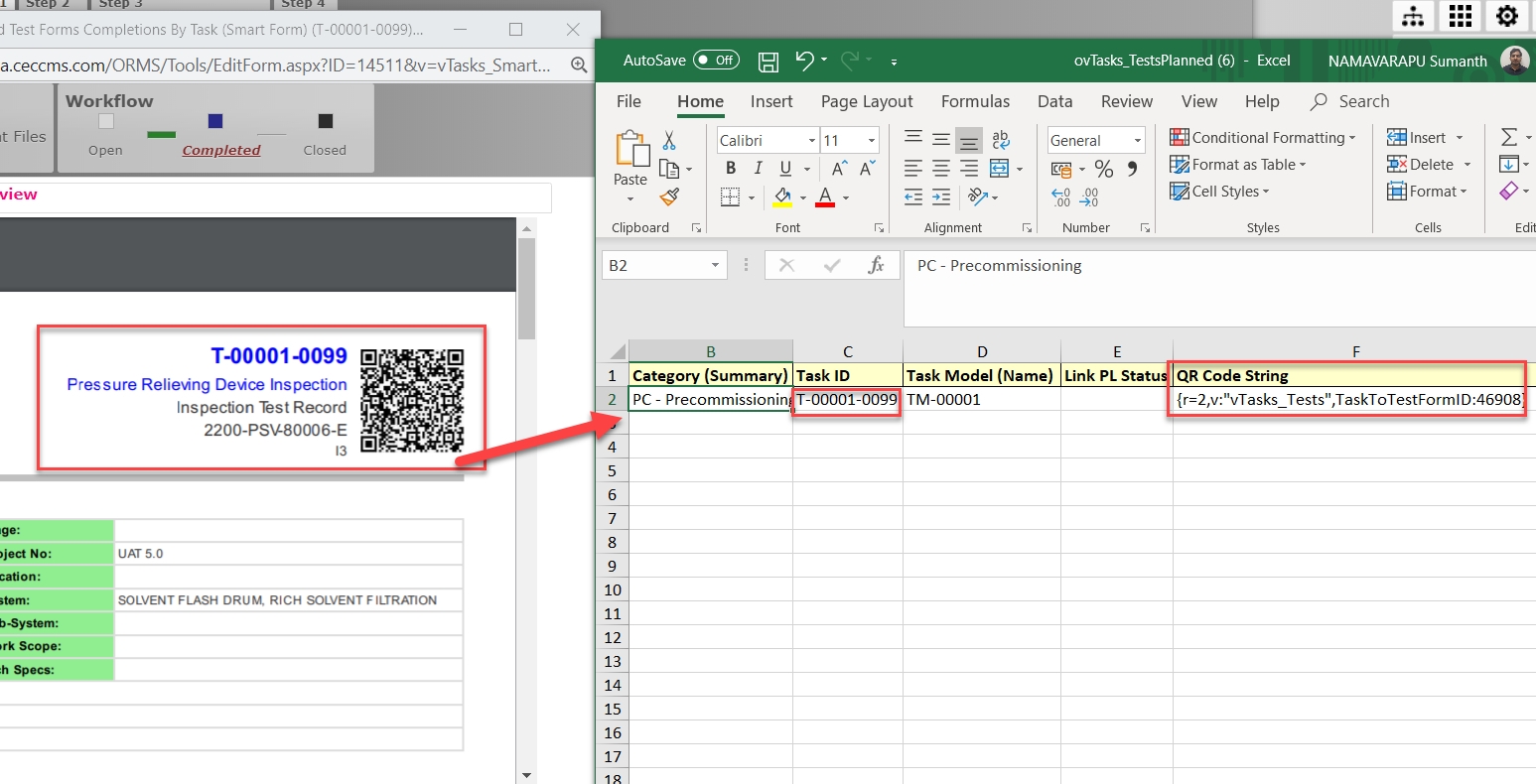Open the Formulas ribbon tab
This screenshot has height=784, width=1536.
tap(975, 101)
